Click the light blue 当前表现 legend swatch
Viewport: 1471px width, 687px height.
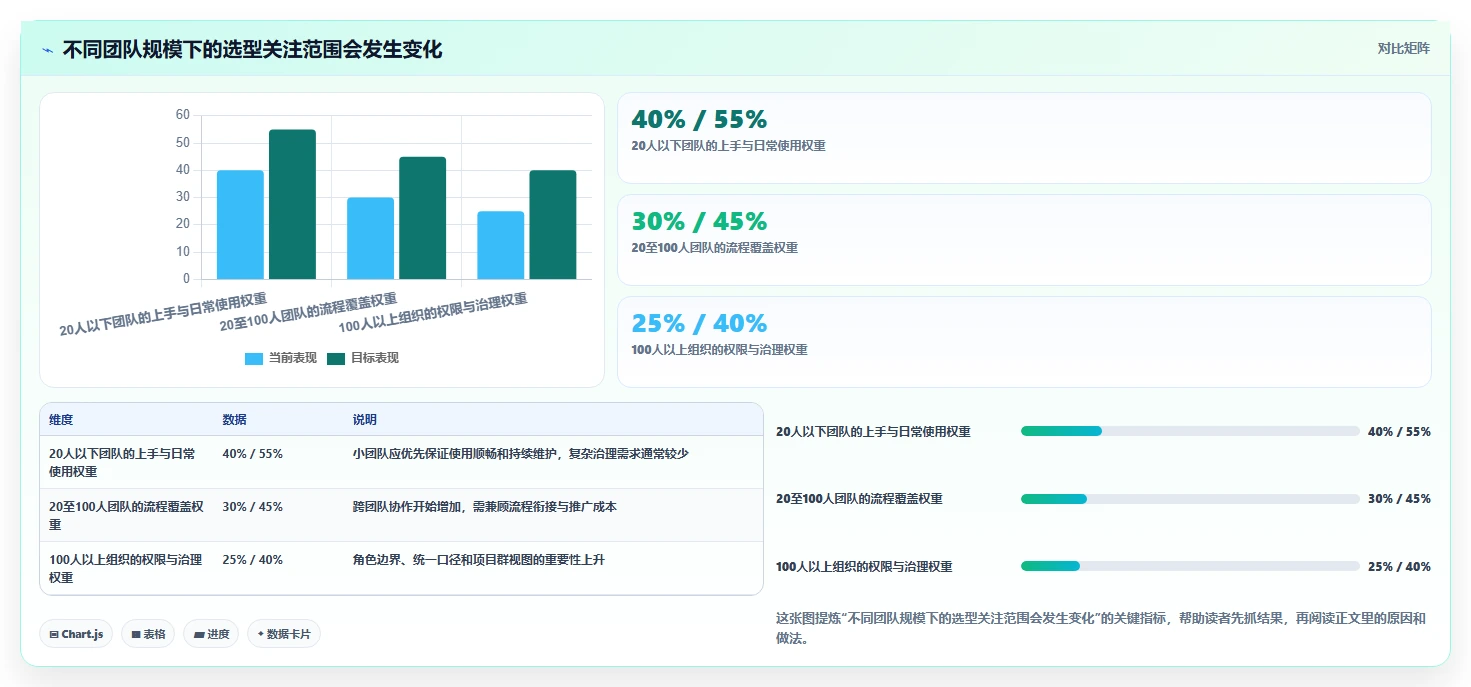pyautogui.click(x=254, y=358)
